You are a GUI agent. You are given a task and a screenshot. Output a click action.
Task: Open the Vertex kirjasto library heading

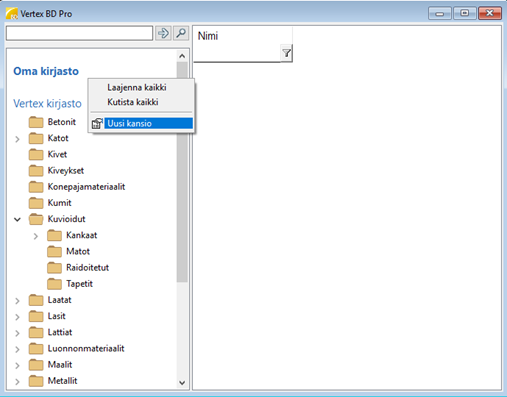(47, 103)
